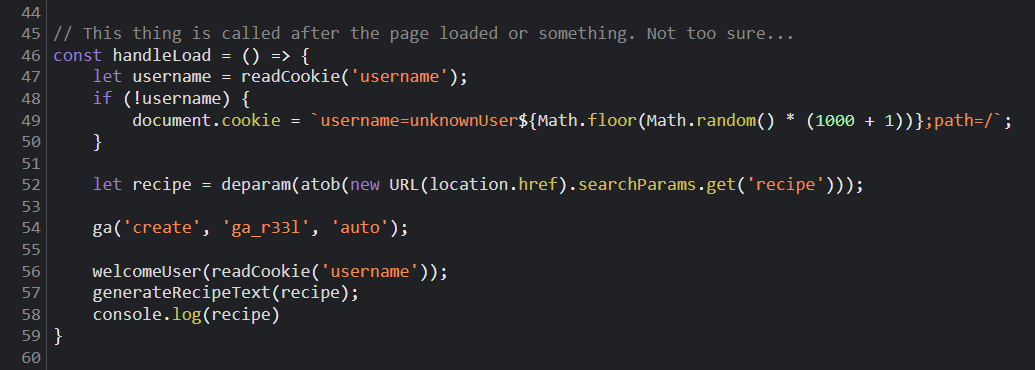Screen dimensions: 1035x370
Task: Click 'username=unknownUser' template text
Action: [x=418, y=121]
